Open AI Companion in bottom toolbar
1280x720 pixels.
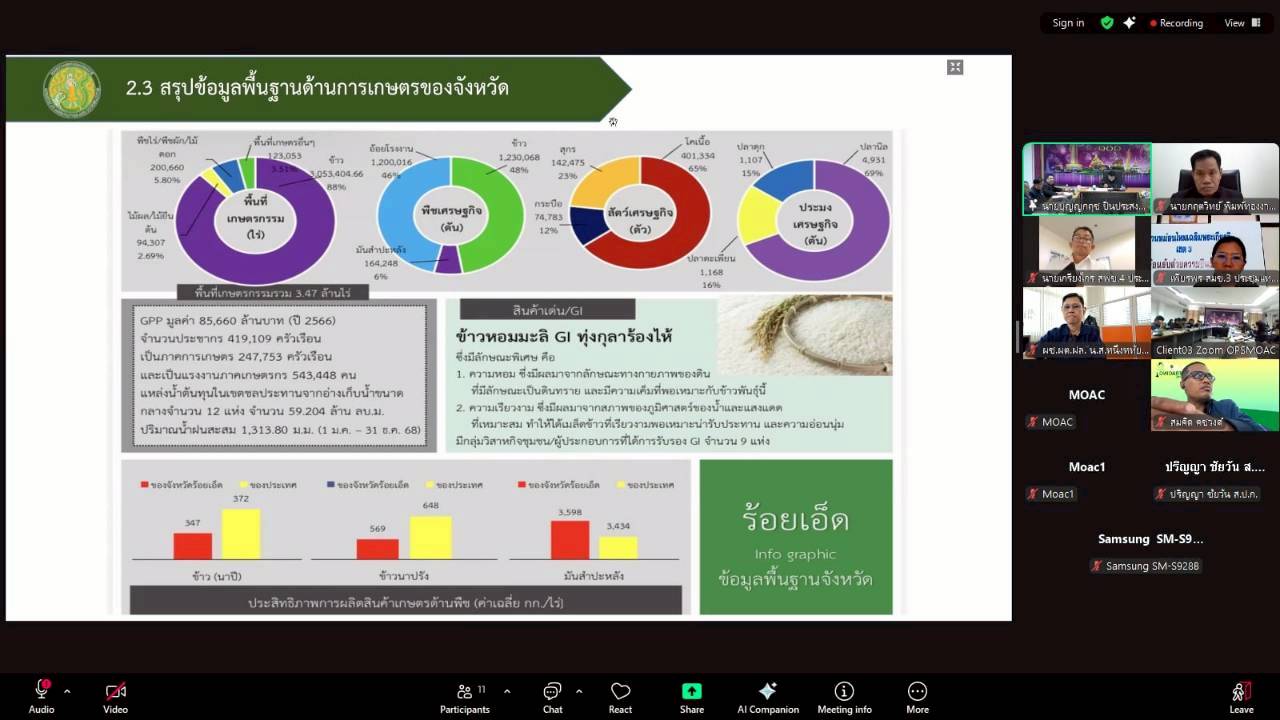(767, 697)
